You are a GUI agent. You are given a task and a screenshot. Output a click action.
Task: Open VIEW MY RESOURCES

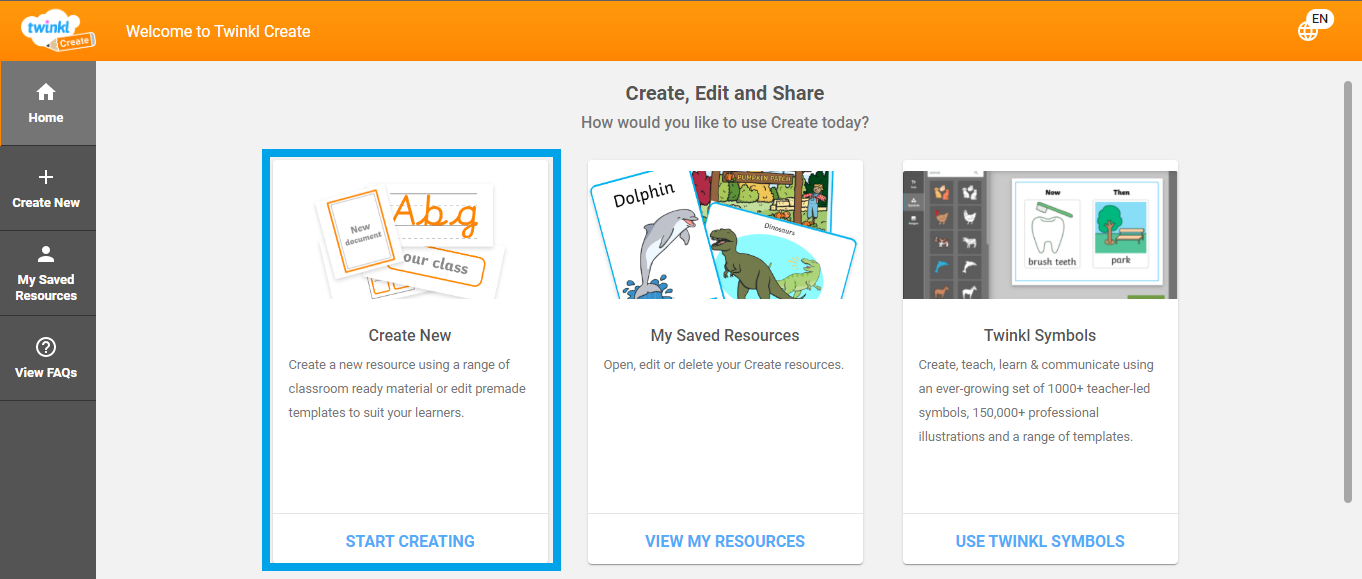tap(724, 540)
